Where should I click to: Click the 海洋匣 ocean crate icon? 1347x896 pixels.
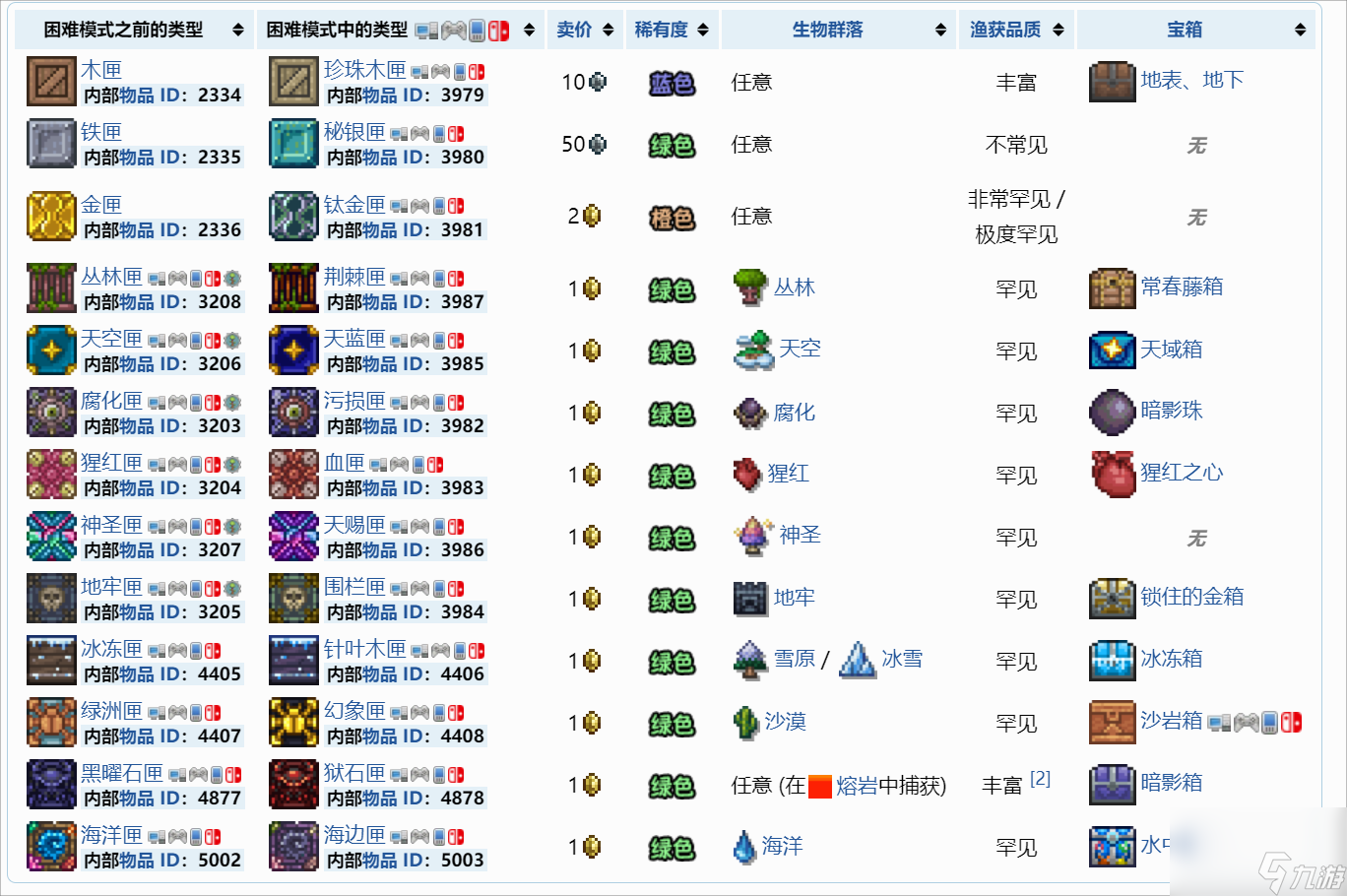51,847
